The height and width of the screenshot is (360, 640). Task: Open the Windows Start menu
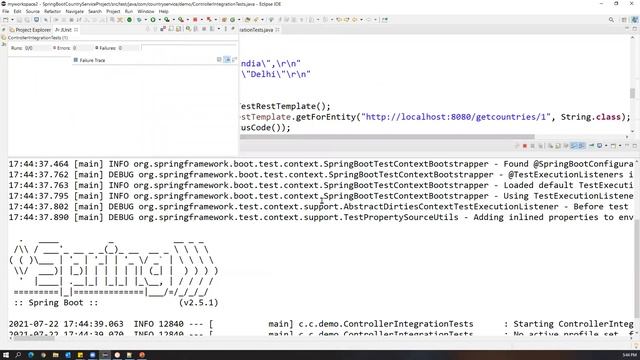tap(6, 355)
